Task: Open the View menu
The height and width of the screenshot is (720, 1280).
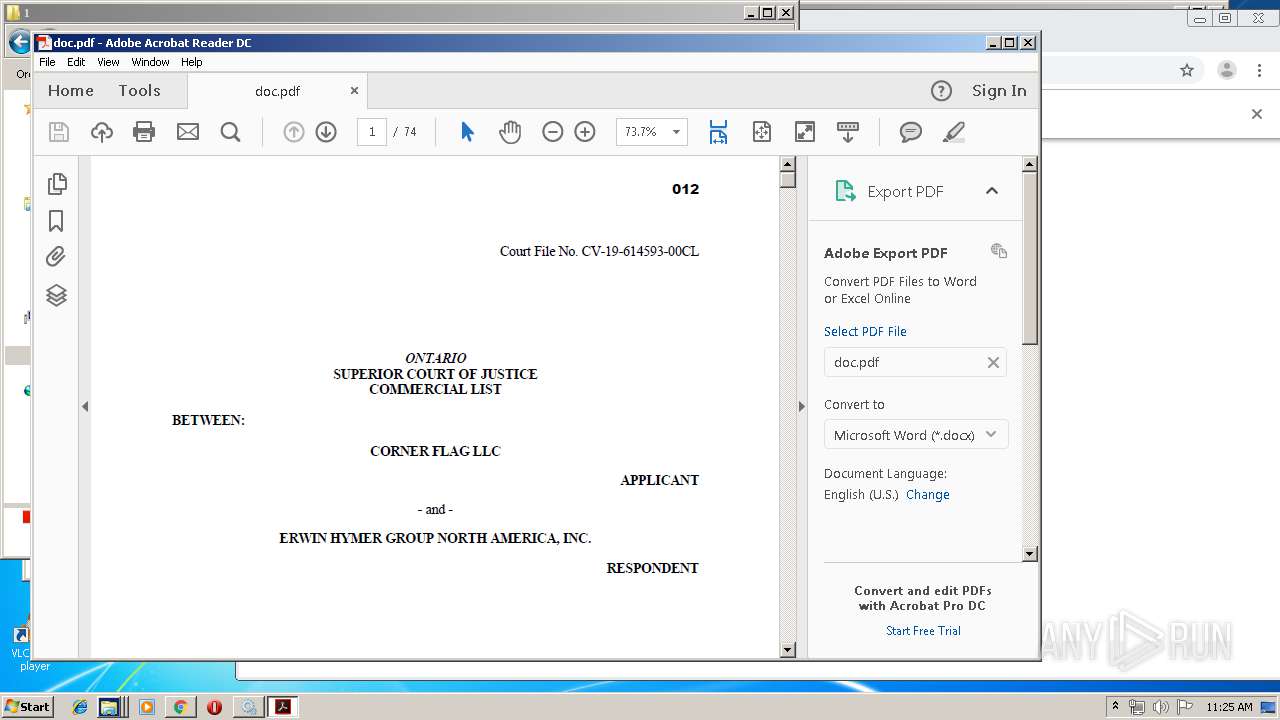Action: coord(108,62)
